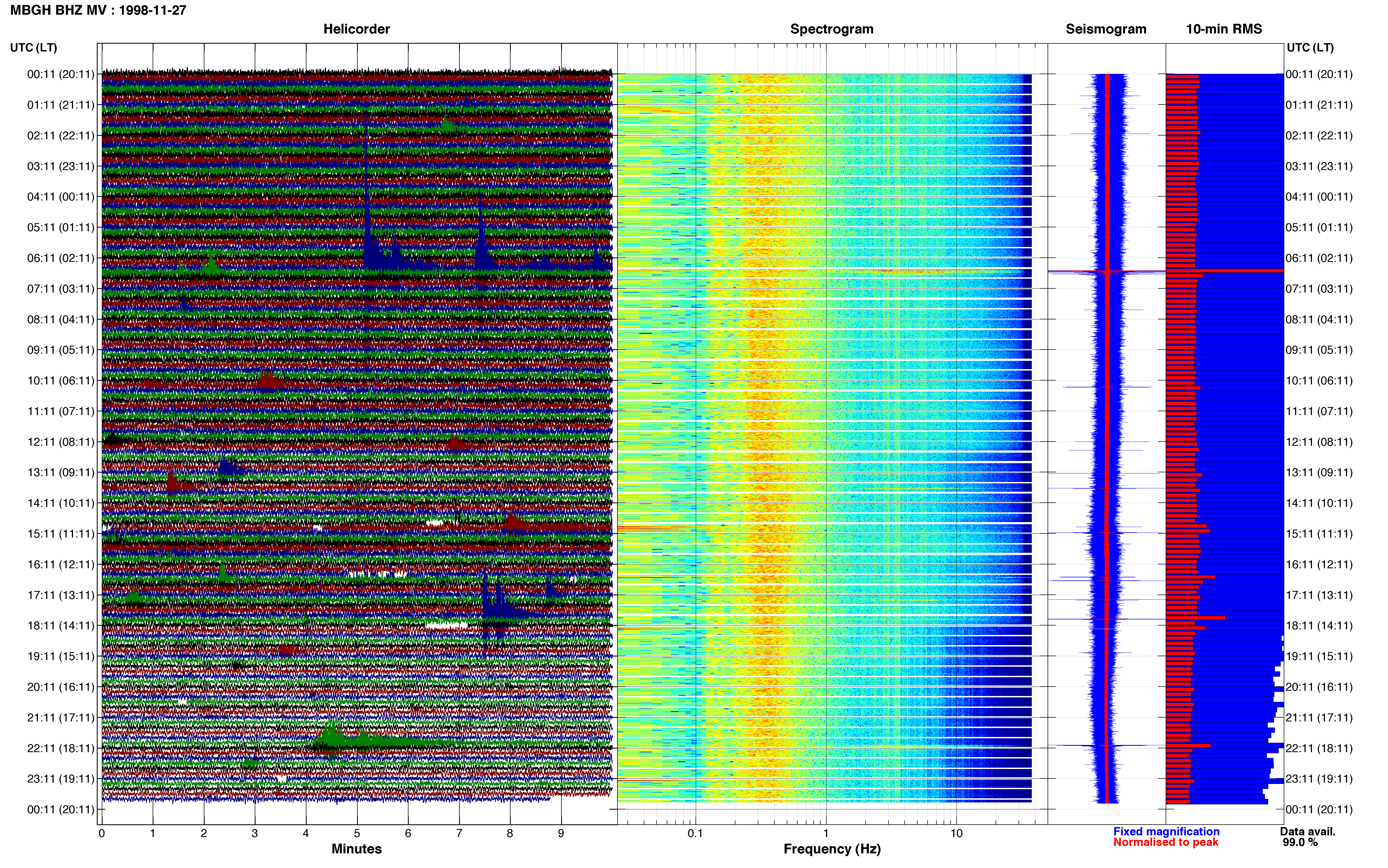Viewport: 1388px width, 868px height.
Task: Click the left time label '14:11 (10:11)'
Action: point(61,504)
